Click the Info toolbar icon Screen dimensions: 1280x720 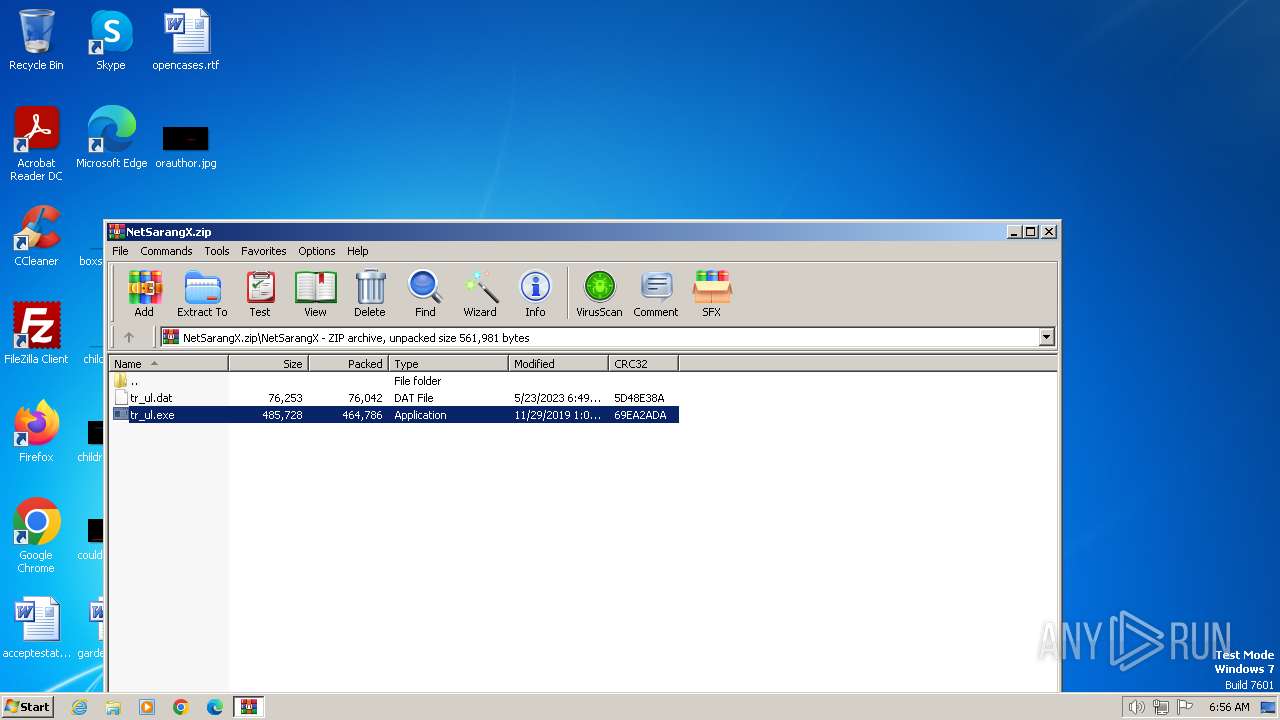[x=535, y=293]
